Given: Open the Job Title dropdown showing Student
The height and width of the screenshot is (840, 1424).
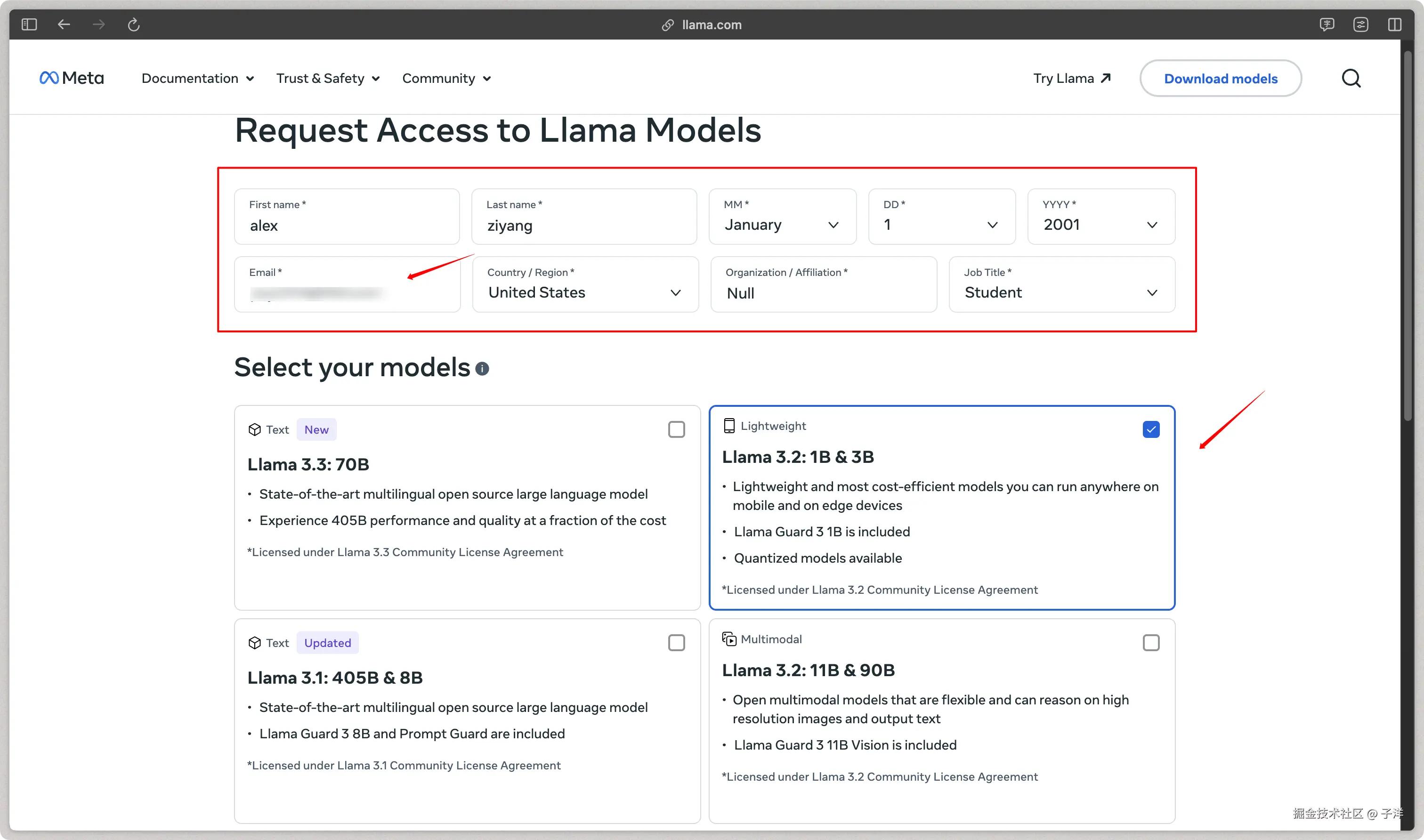Looking at the screenshot, I should pyautogui.click(x=1061, y=285).
